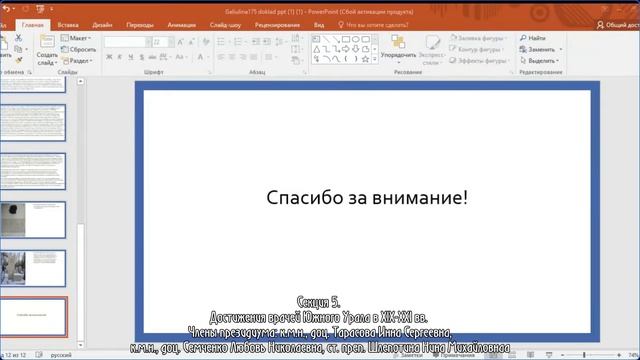Screen dimensions: 640x360
Task: Go to the Слайд-шоу tab
Action: pos(225,25)
